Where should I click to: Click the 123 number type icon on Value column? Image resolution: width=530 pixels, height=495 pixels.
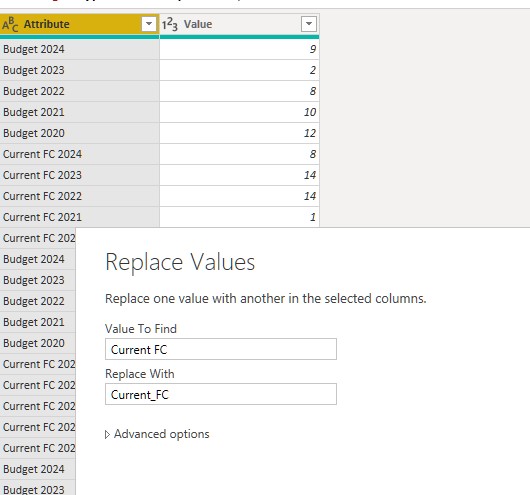pos(170,24)
